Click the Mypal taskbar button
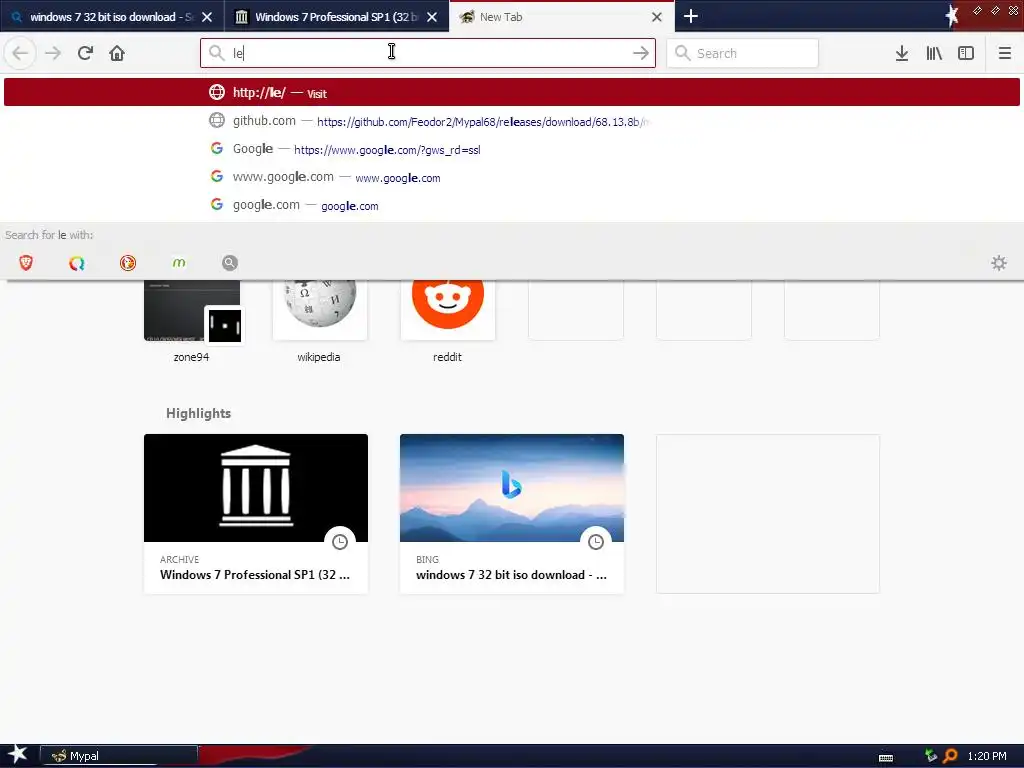The height and width of the screenshot is (768, 1024). click(x=119, y=756)
